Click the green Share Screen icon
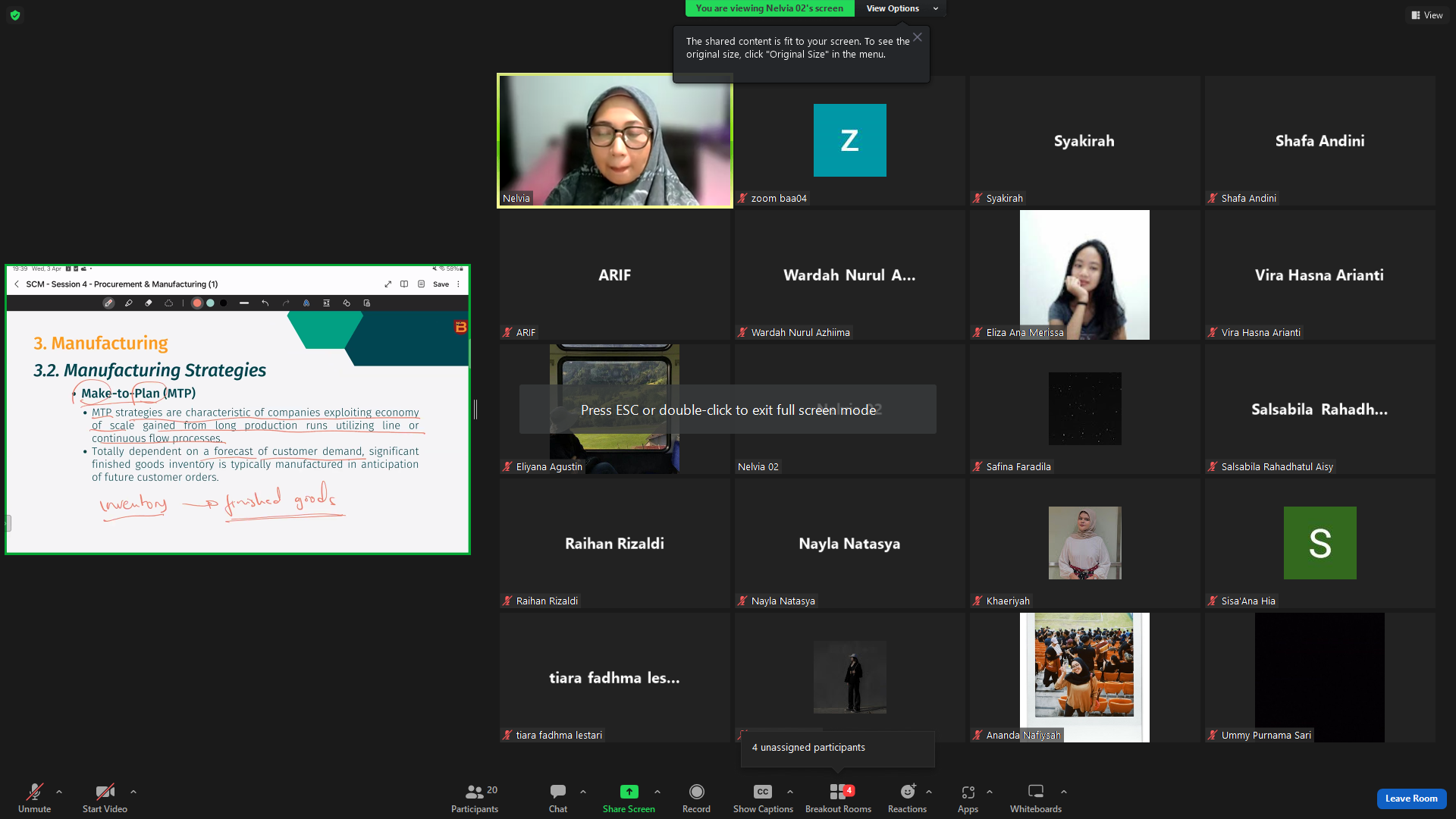Screen dimensions: 1456x819 (x=629, y=792)
